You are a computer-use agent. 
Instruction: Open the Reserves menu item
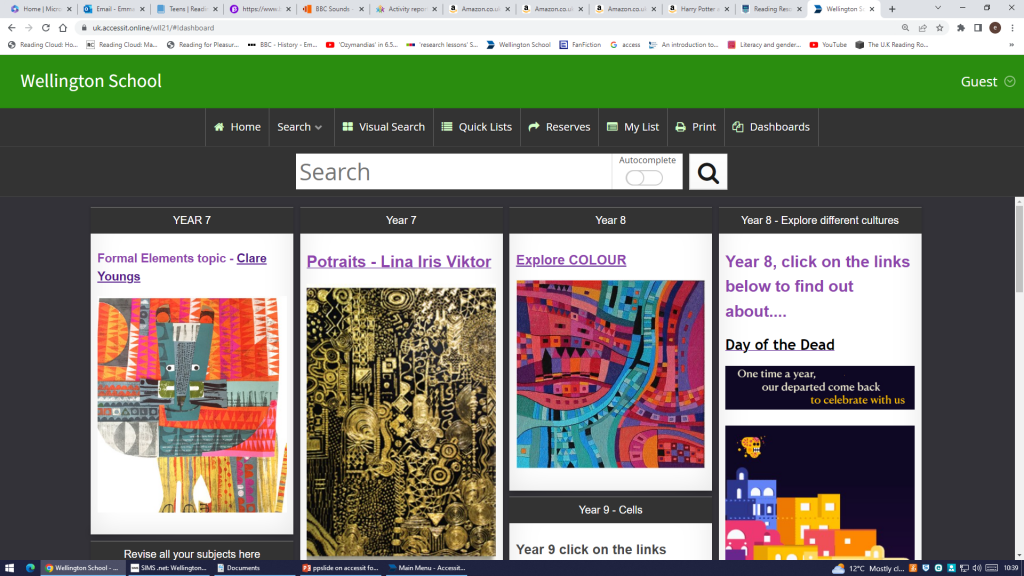(x=559, y=127)
